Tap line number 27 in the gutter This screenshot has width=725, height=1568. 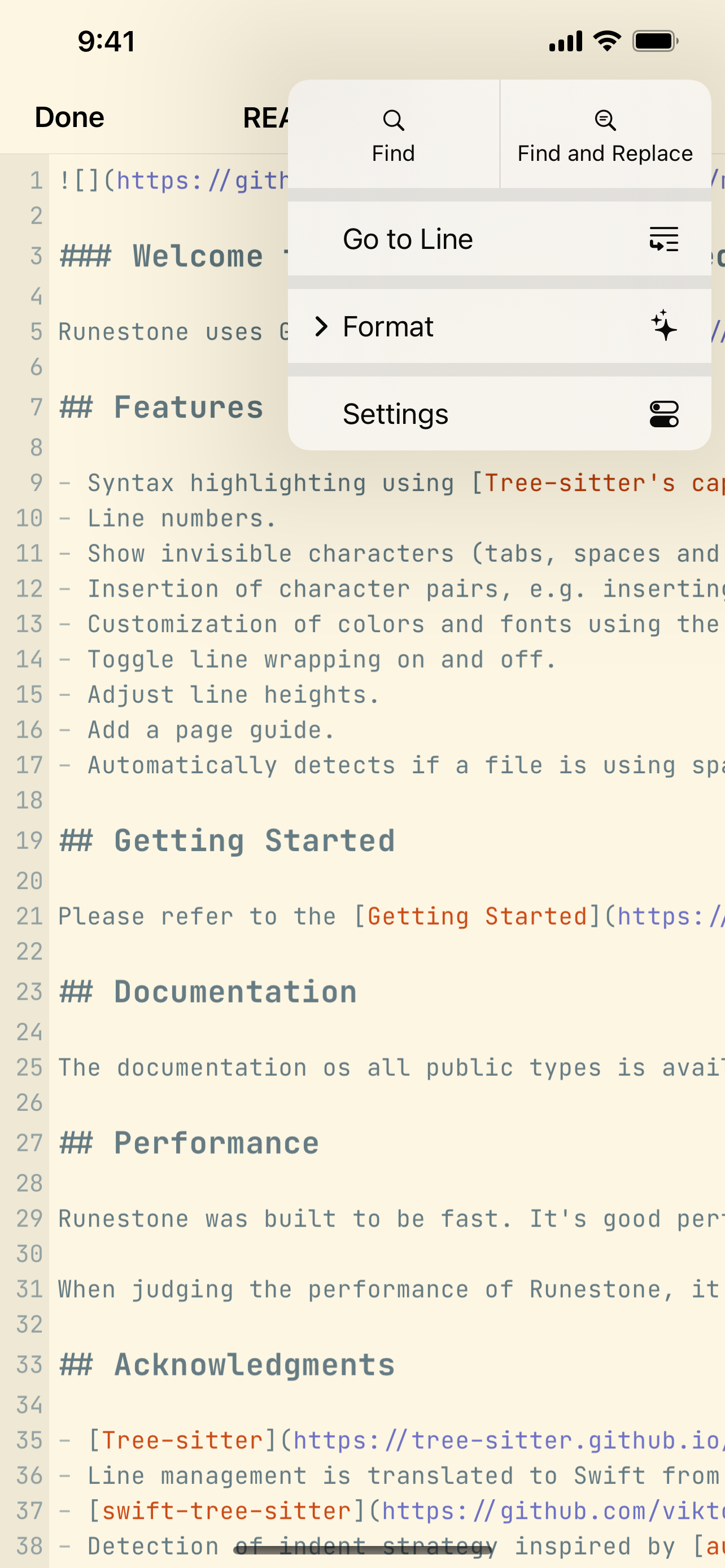point(29,1143)
